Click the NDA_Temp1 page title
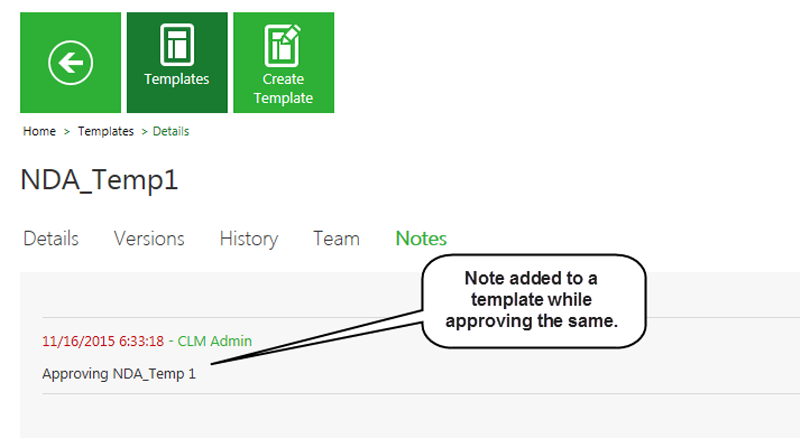800x438 pixels. [x=98, y=181]
